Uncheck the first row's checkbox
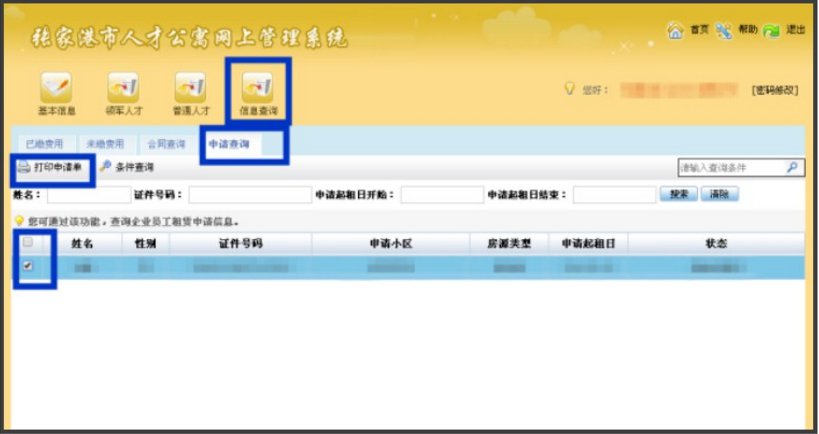The width and height of the screenshot is (819, 434). 28,266
